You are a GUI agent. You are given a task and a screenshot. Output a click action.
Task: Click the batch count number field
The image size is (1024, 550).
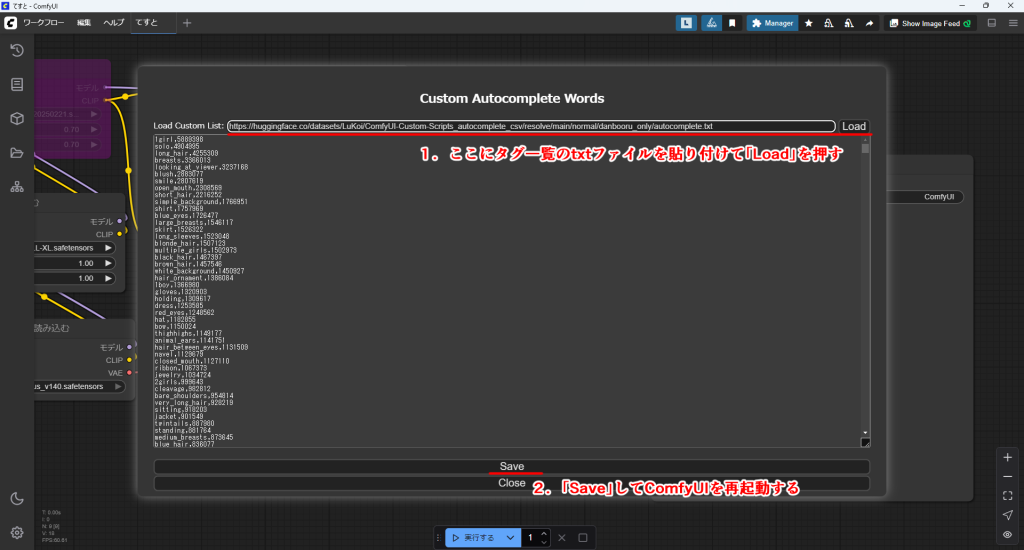click(530, 538)
